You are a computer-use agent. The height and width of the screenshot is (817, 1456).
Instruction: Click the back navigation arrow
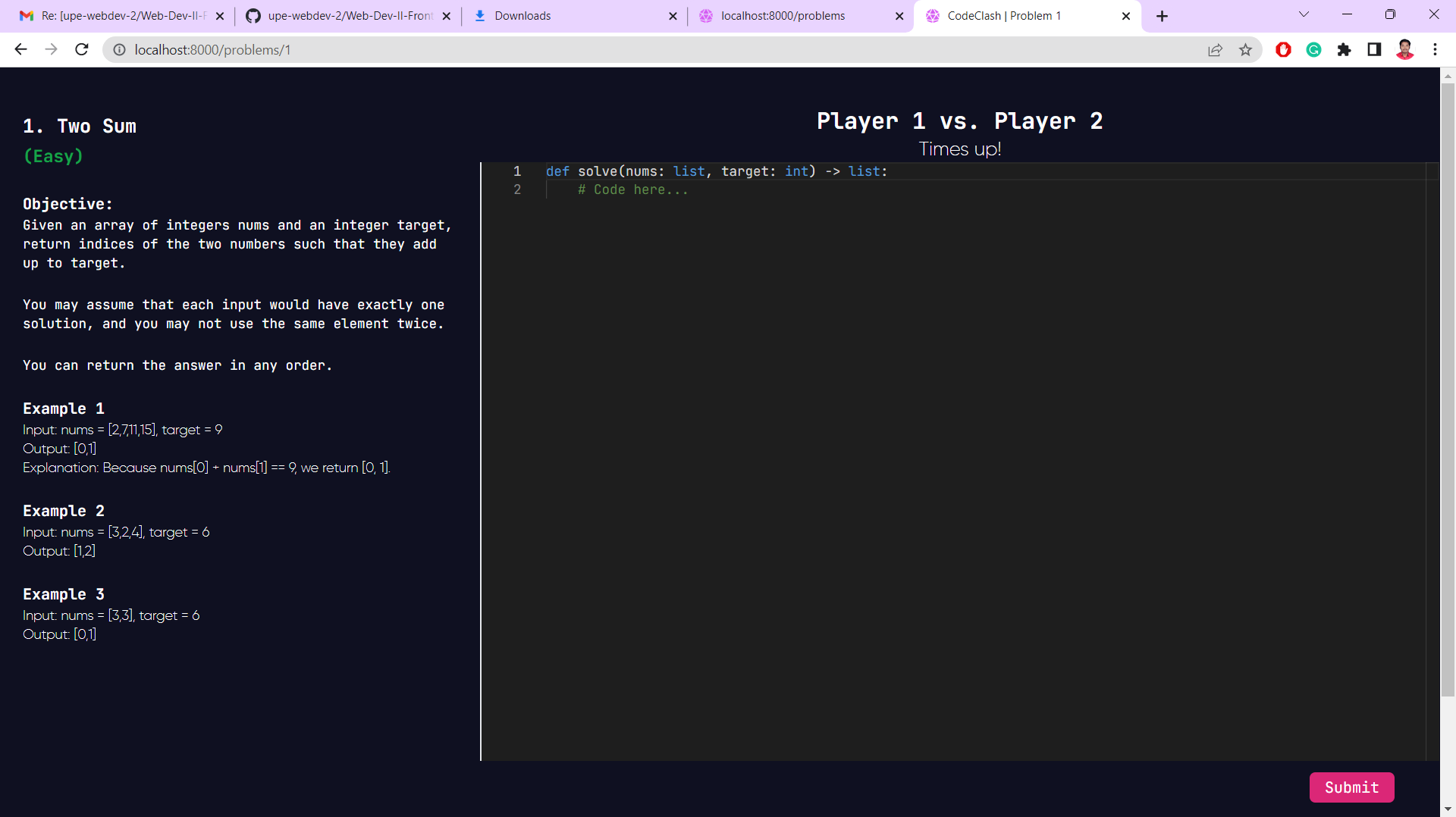click(20, 49)
